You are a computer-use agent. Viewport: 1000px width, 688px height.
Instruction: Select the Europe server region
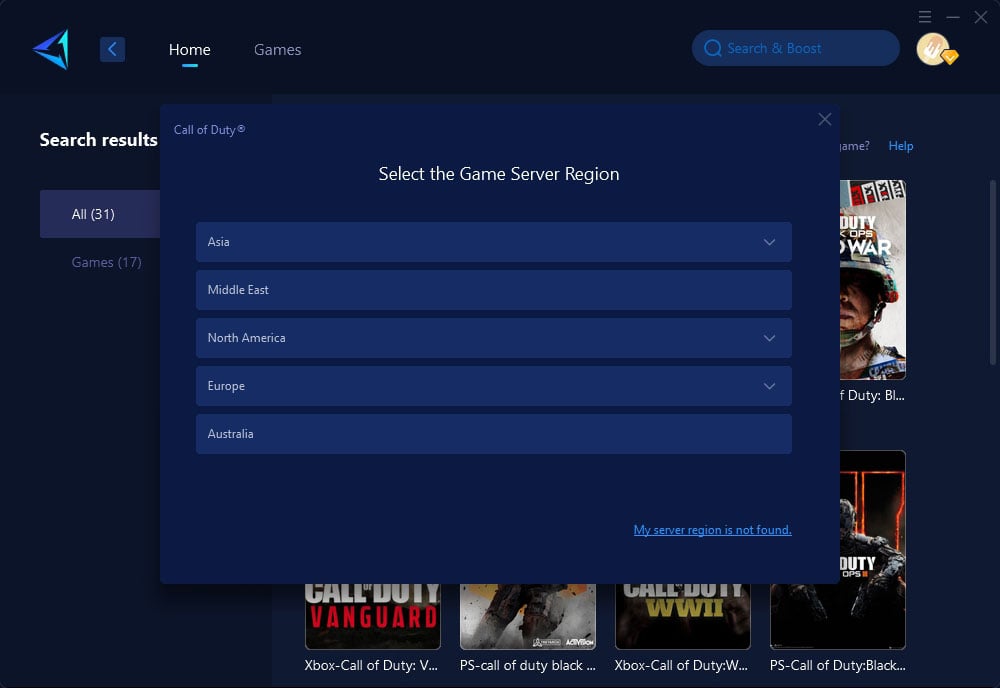point(494,386)
